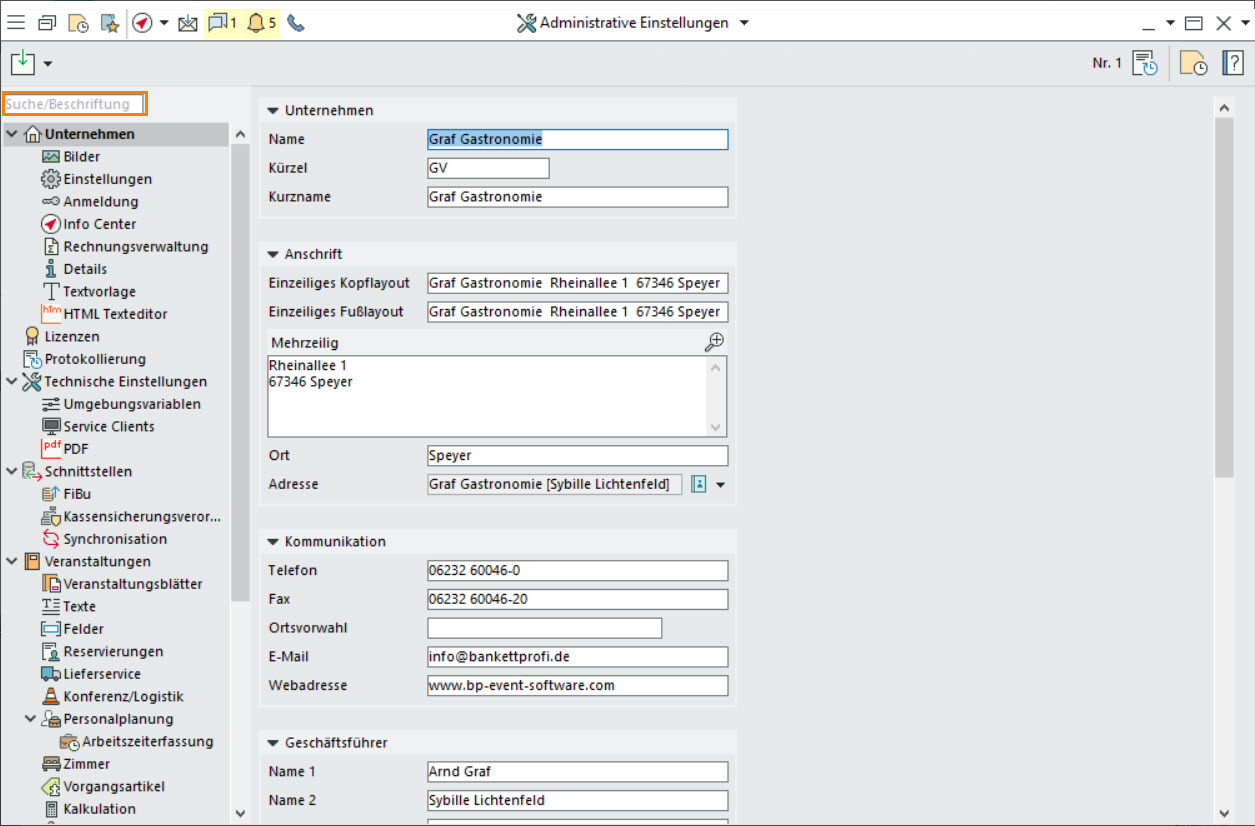Collapse Technische Einstellungen tree node

tap(11, 382)
